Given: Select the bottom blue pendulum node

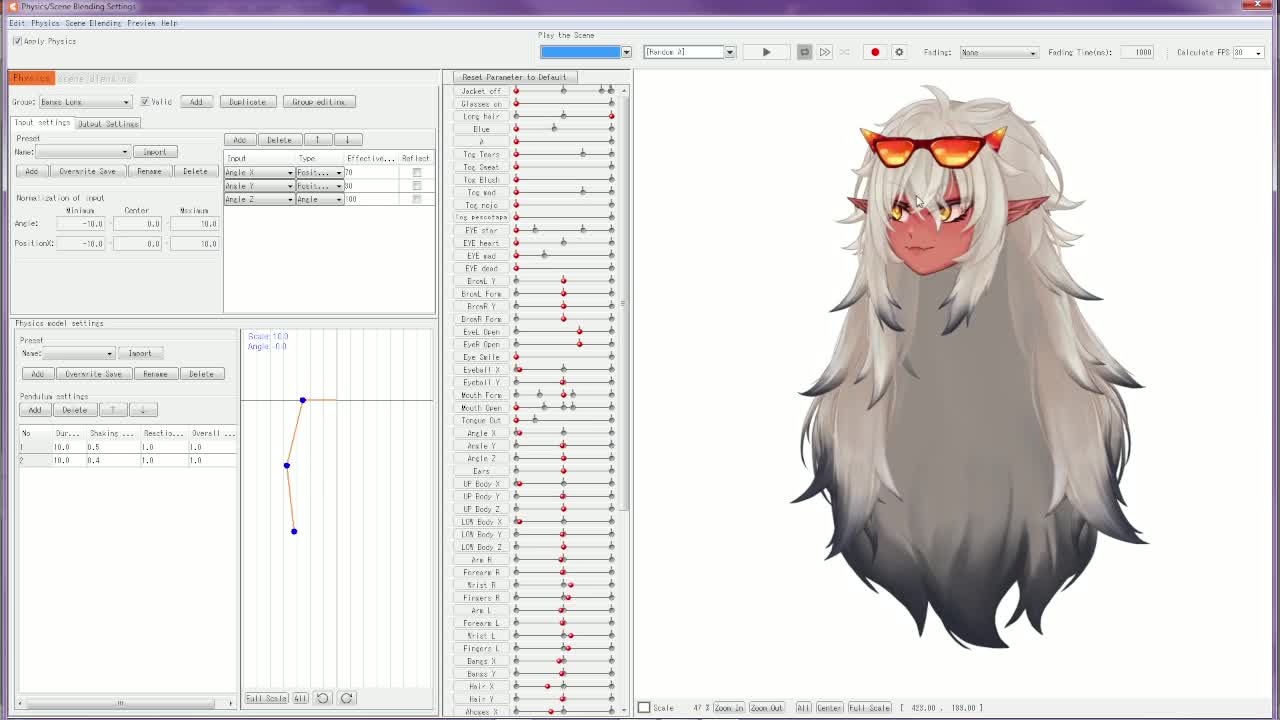Looking at the screenshot, I should (294, 531).
